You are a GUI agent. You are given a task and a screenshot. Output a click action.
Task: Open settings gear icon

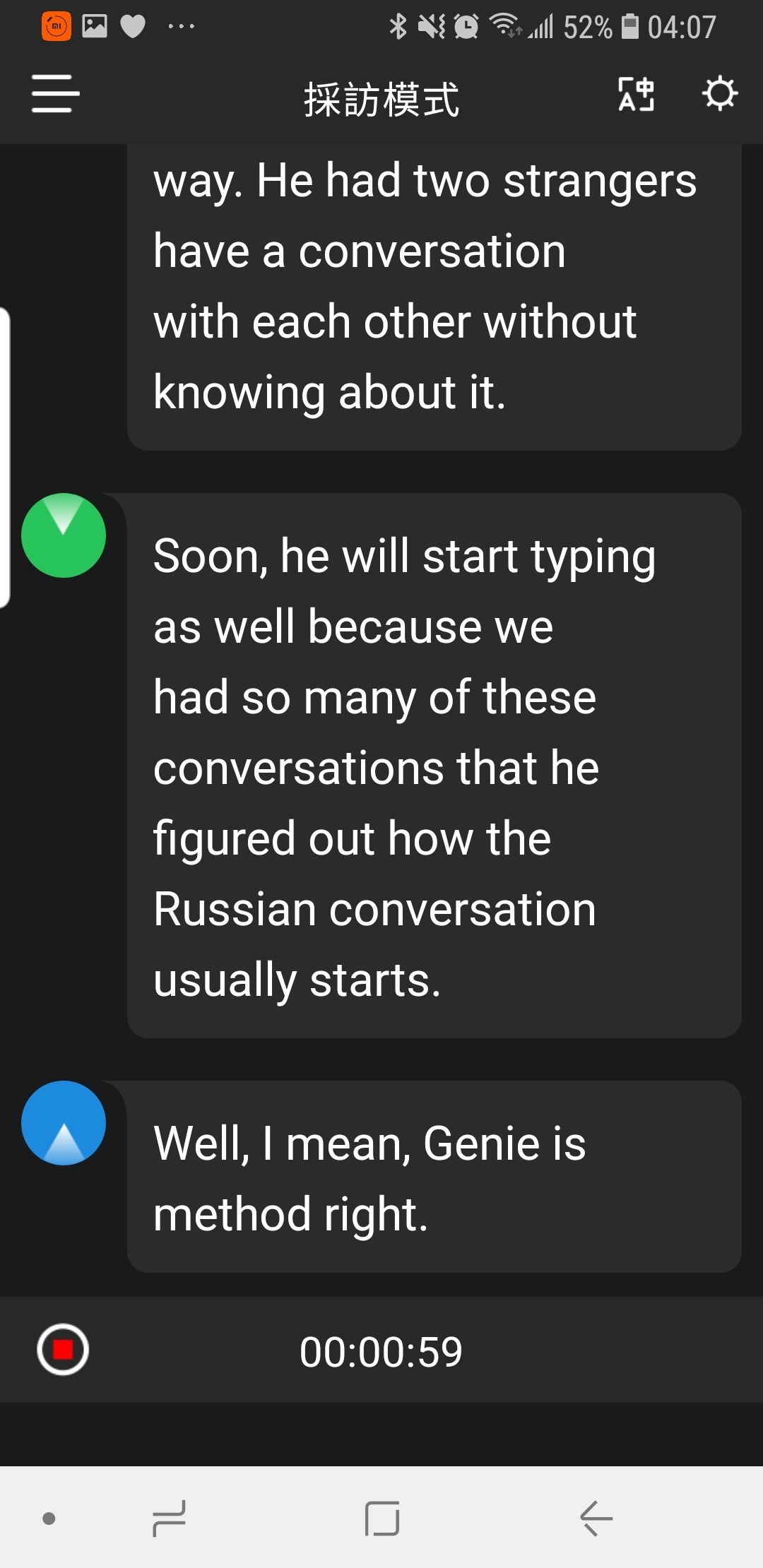(x=719, y=94)
